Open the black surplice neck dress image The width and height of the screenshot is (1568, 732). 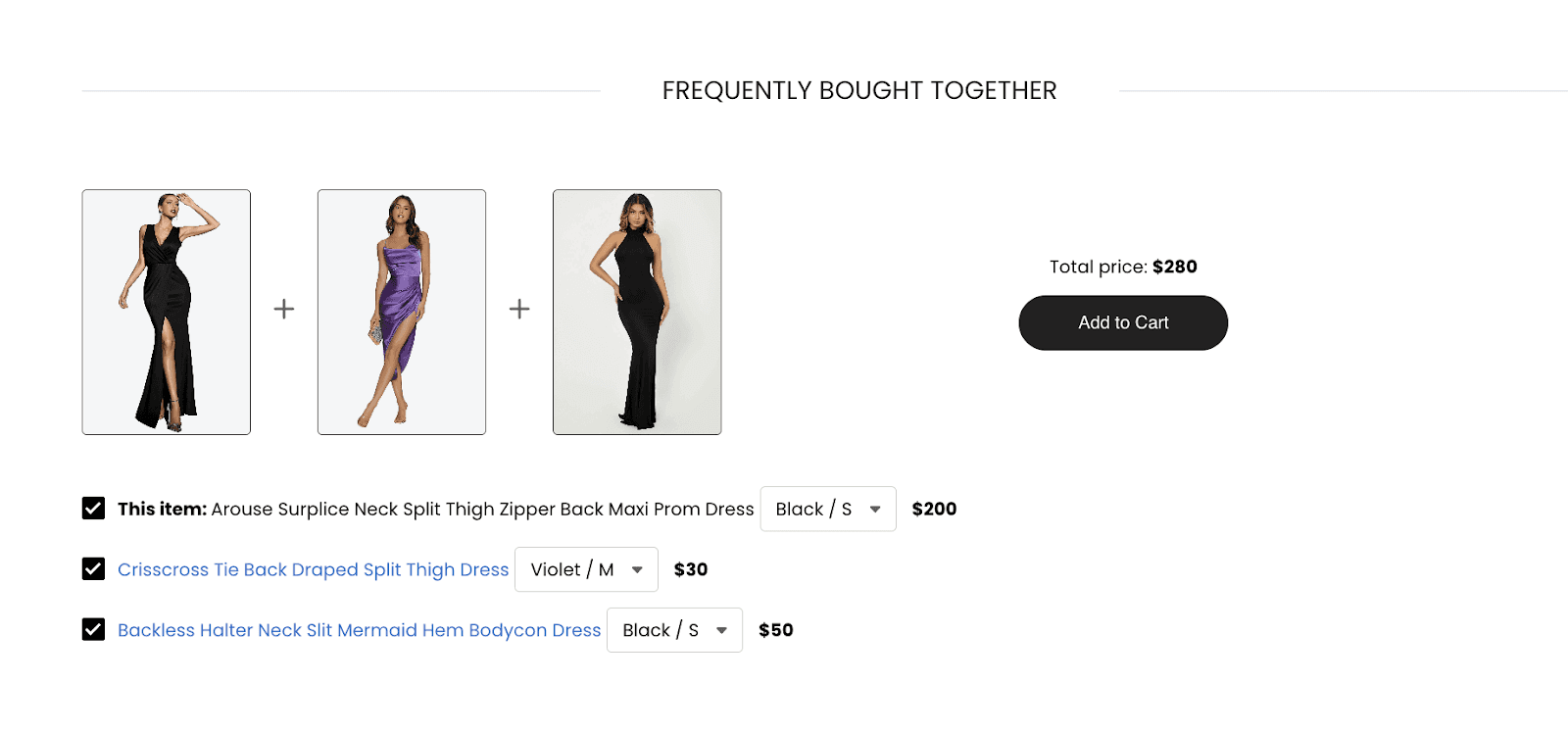point(167,312)
